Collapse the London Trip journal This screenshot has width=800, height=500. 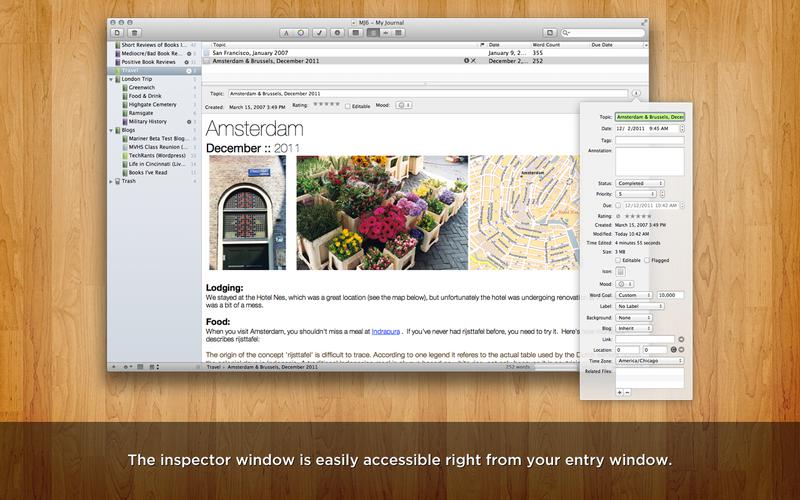coord(111,79)
